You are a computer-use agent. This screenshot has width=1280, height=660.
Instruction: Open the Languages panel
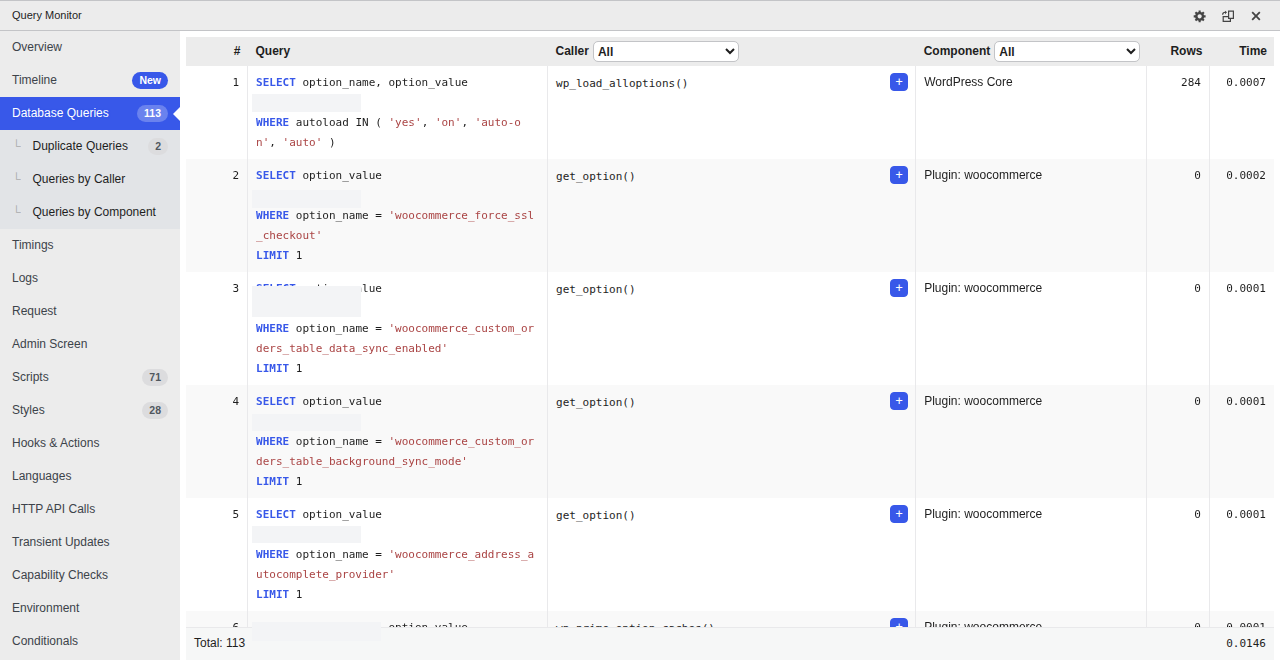point(90,476)
